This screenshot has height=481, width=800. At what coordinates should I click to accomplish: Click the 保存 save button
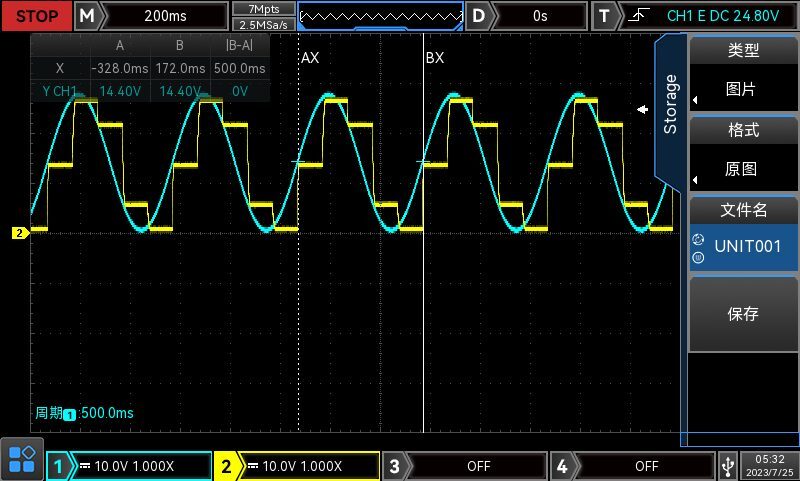click(x=743, y=314)
